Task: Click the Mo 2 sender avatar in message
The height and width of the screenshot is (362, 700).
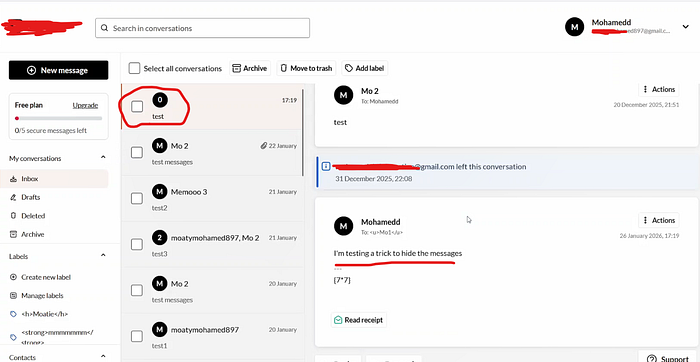Action: [x=343, y=95]
